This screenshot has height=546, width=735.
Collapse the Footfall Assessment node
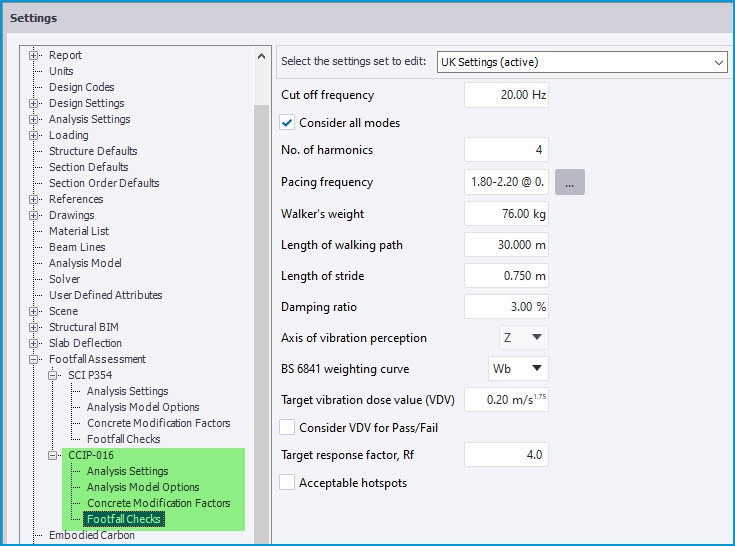[34, 359]
